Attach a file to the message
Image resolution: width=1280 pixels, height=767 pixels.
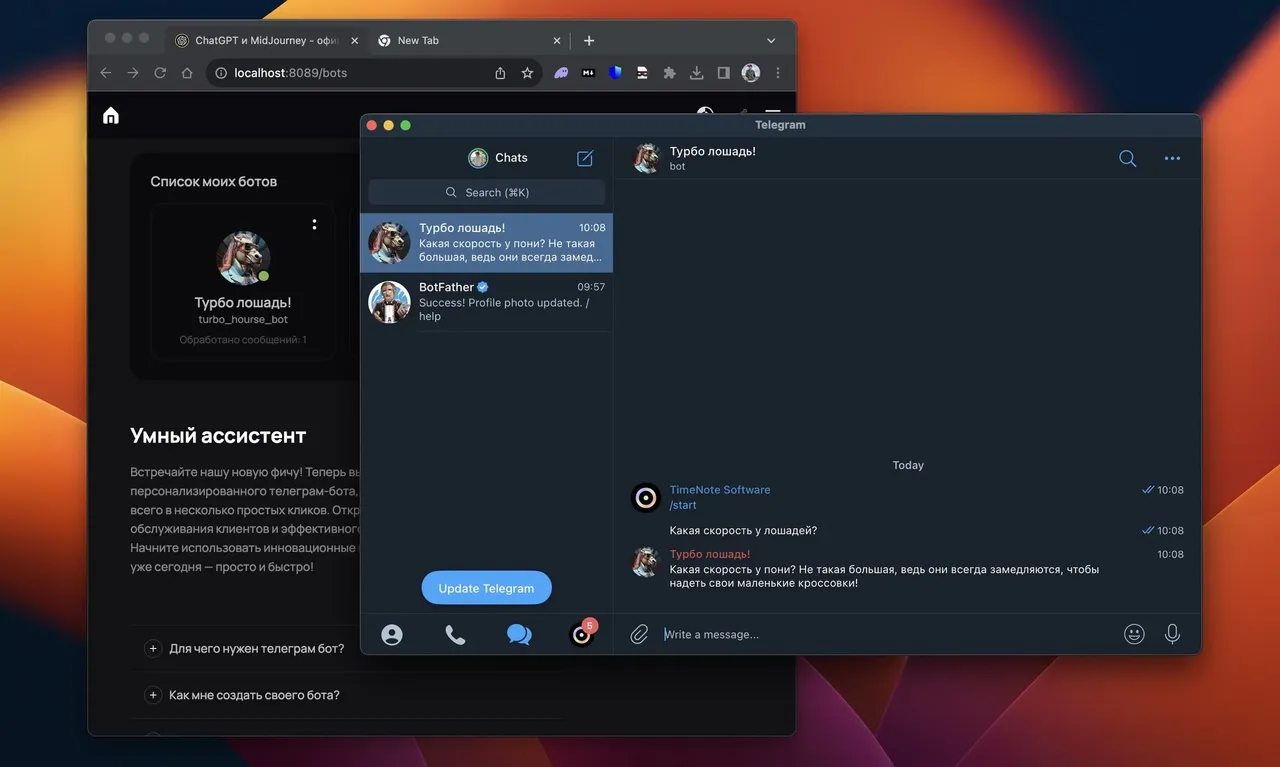pos(639,634)
